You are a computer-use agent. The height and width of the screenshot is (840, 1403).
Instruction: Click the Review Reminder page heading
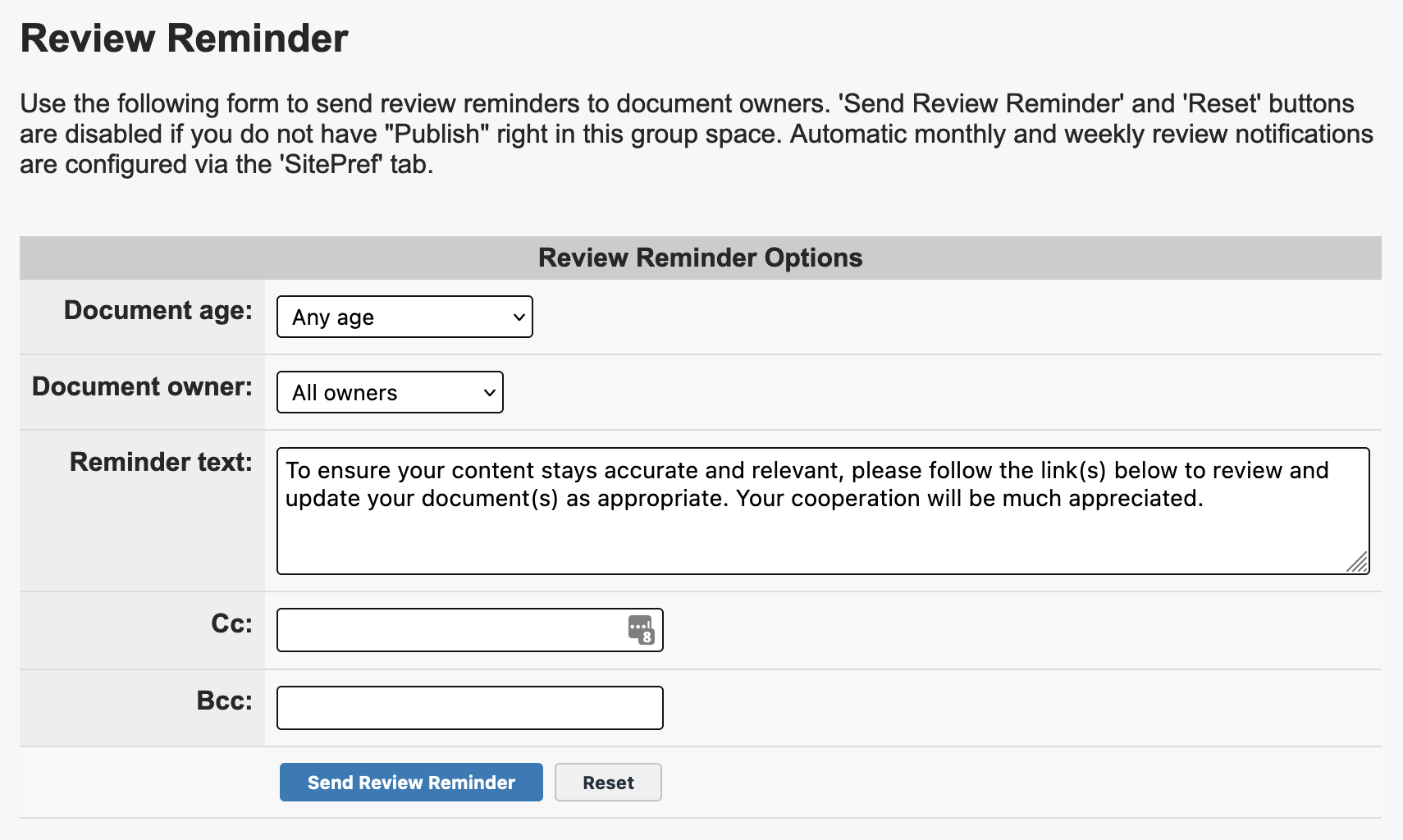(184, 39)
